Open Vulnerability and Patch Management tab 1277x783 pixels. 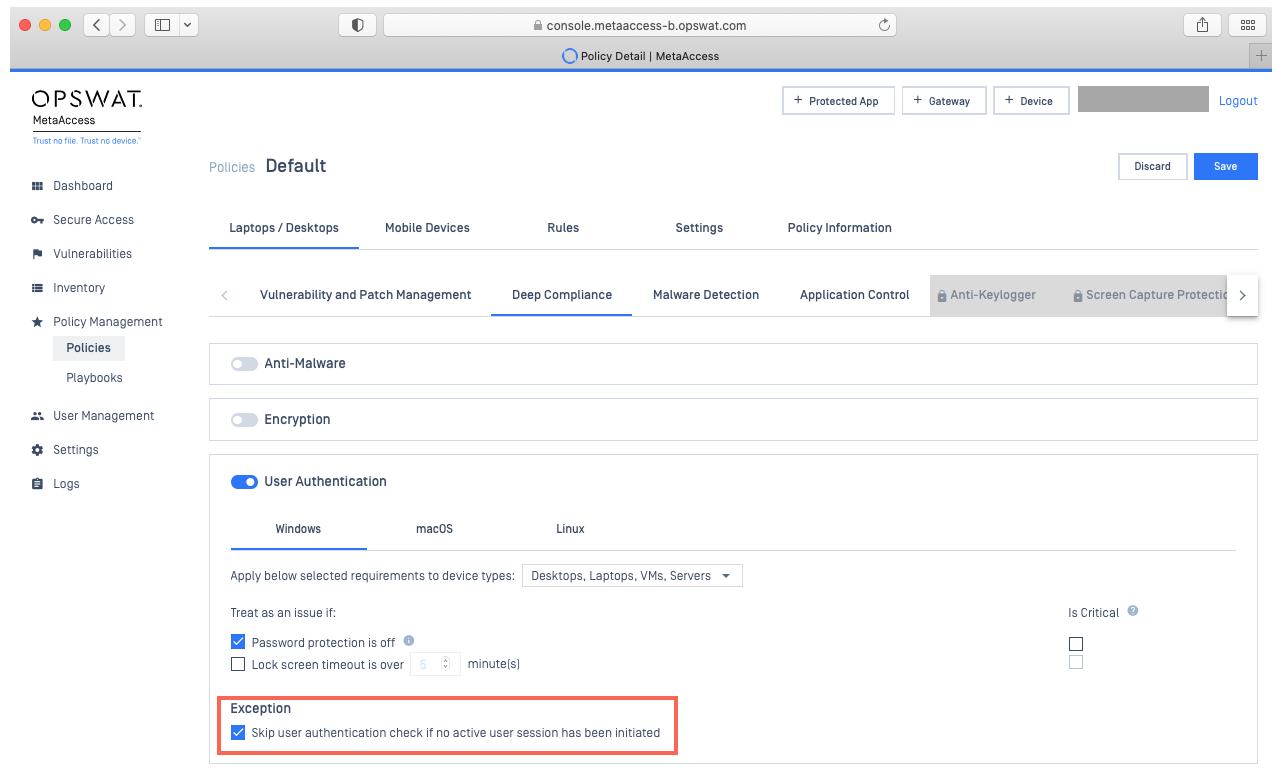pos(365,295)
